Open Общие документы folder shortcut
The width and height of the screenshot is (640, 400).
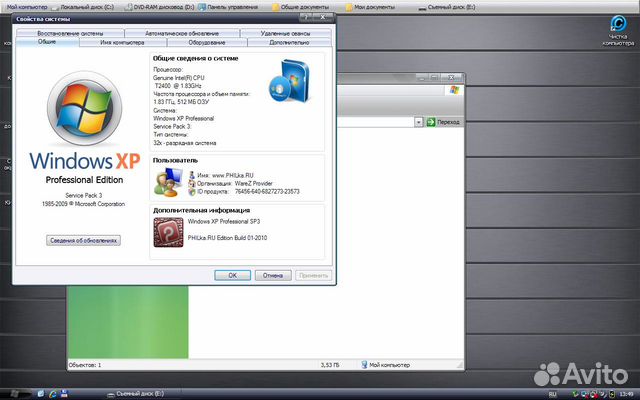coord(300,7)
